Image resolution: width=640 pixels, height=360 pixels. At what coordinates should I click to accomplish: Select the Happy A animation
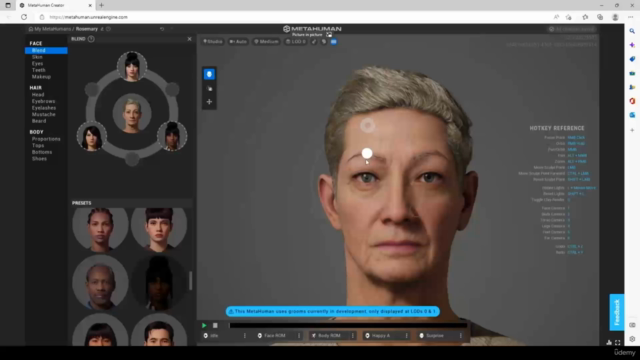383,336
